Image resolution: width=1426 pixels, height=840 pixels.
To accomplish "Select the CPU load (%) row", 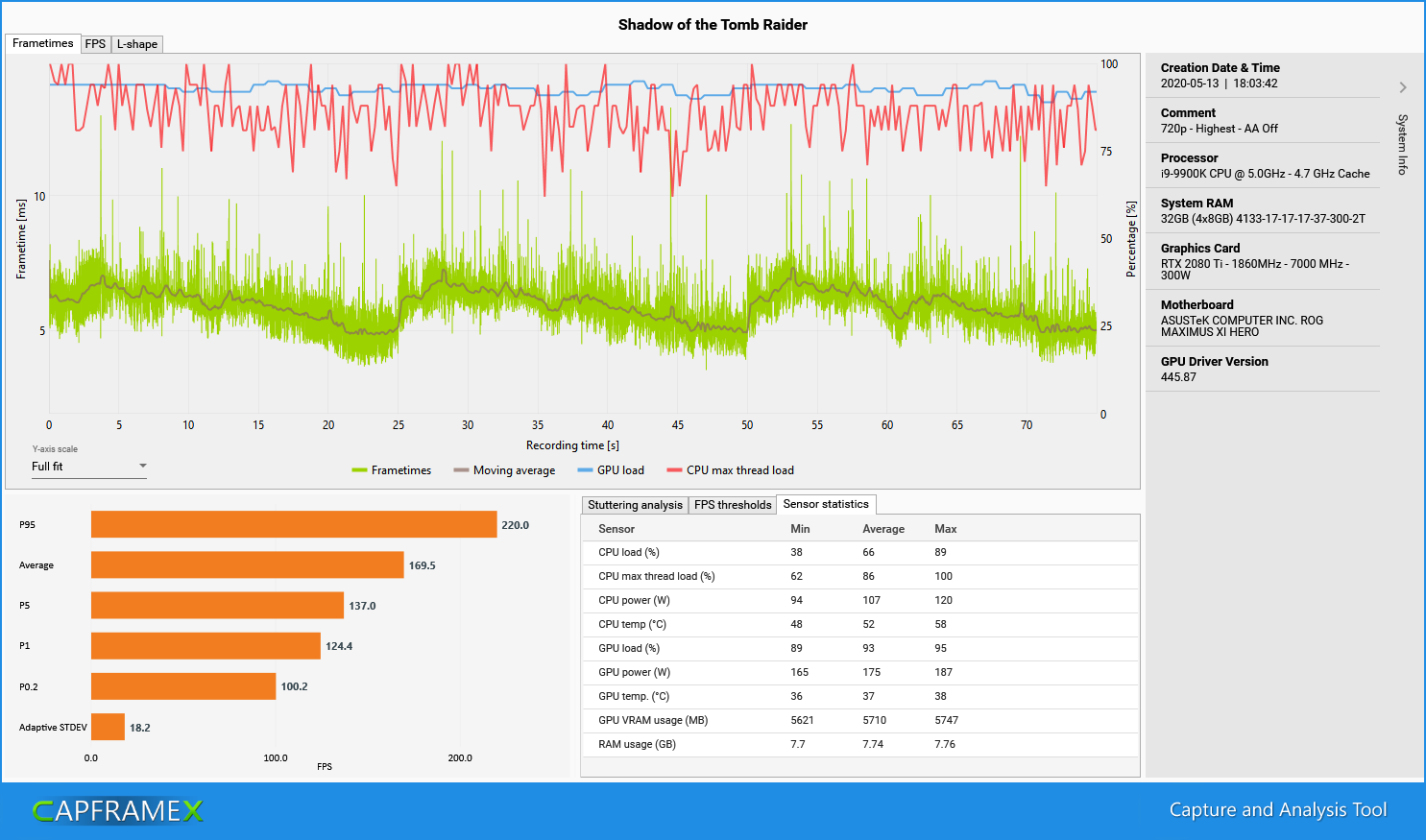I will pos(860,552).
